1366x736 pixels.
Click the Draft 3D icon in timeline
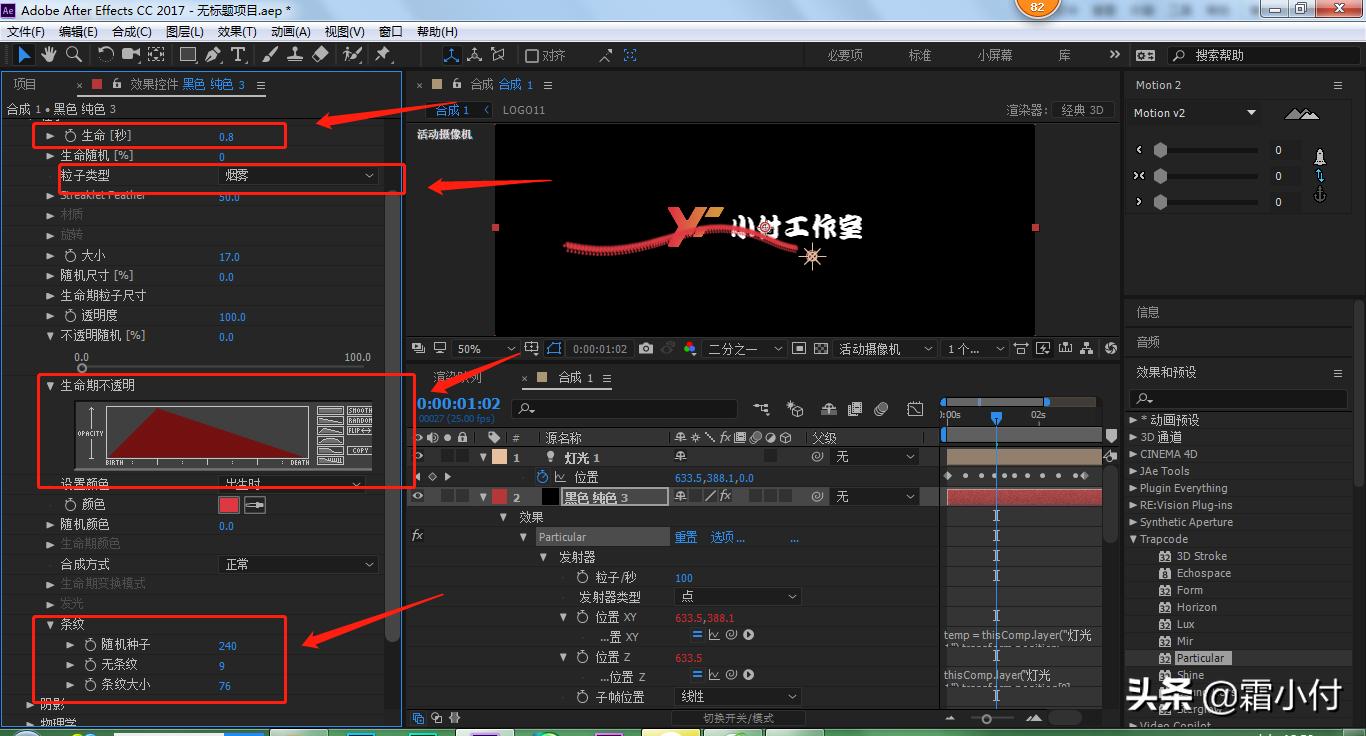pos(795,409)
